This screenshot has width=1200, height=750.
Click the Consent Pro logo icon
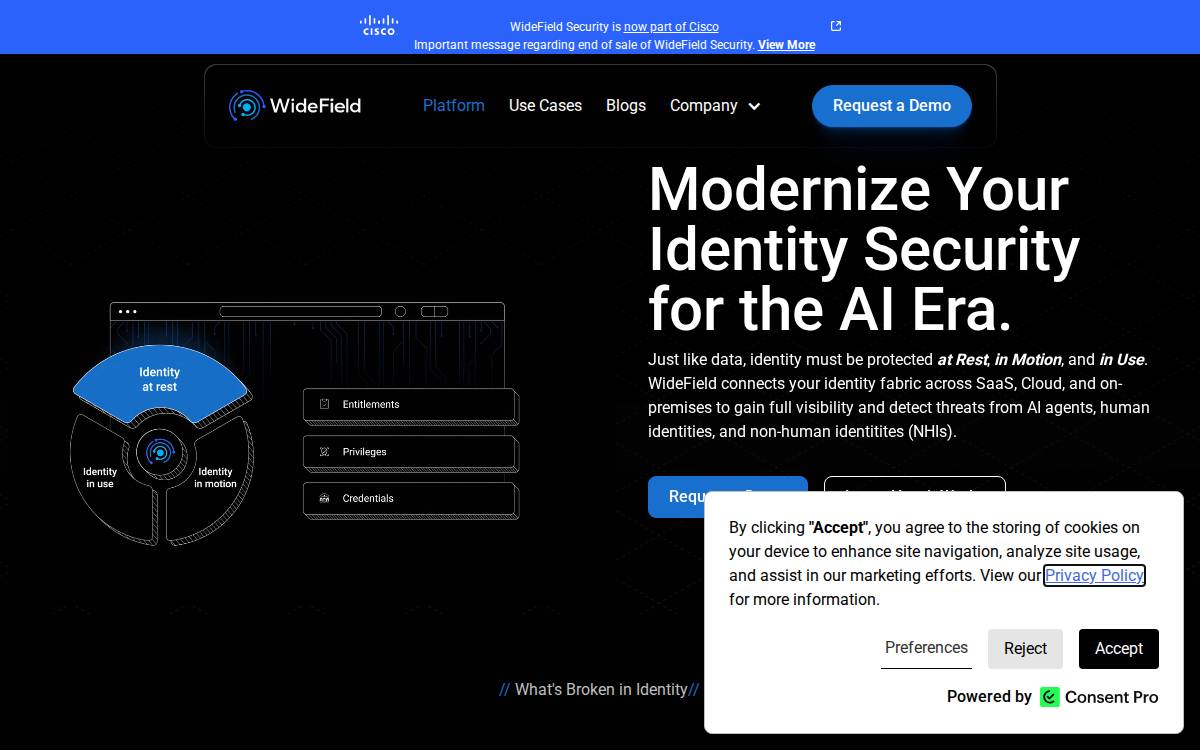[x=1049, y=697]
